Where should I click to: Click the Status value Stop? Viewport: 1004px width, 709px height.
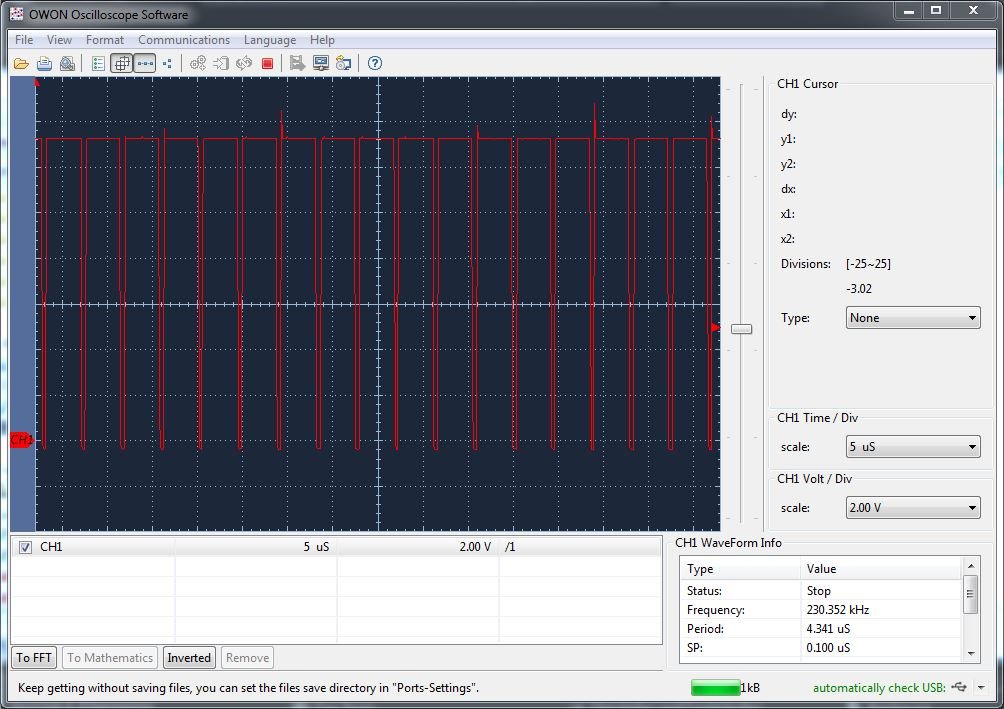818,591
